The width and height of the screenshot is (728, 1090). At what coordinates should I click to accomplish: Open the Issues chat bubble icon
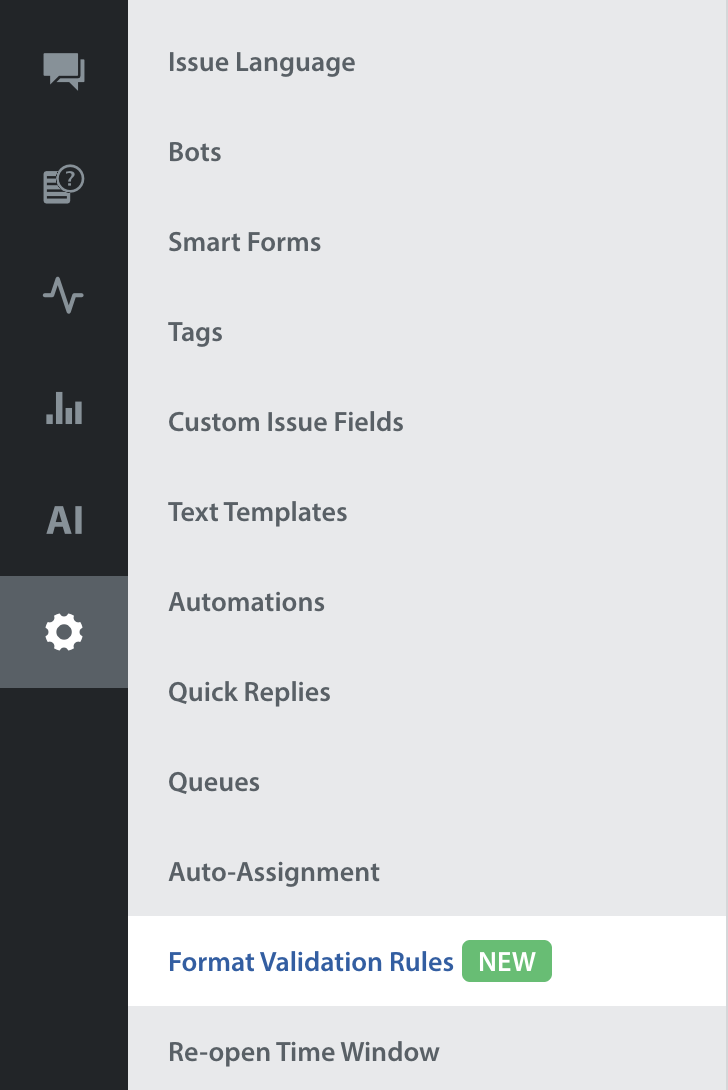[64, 71]
